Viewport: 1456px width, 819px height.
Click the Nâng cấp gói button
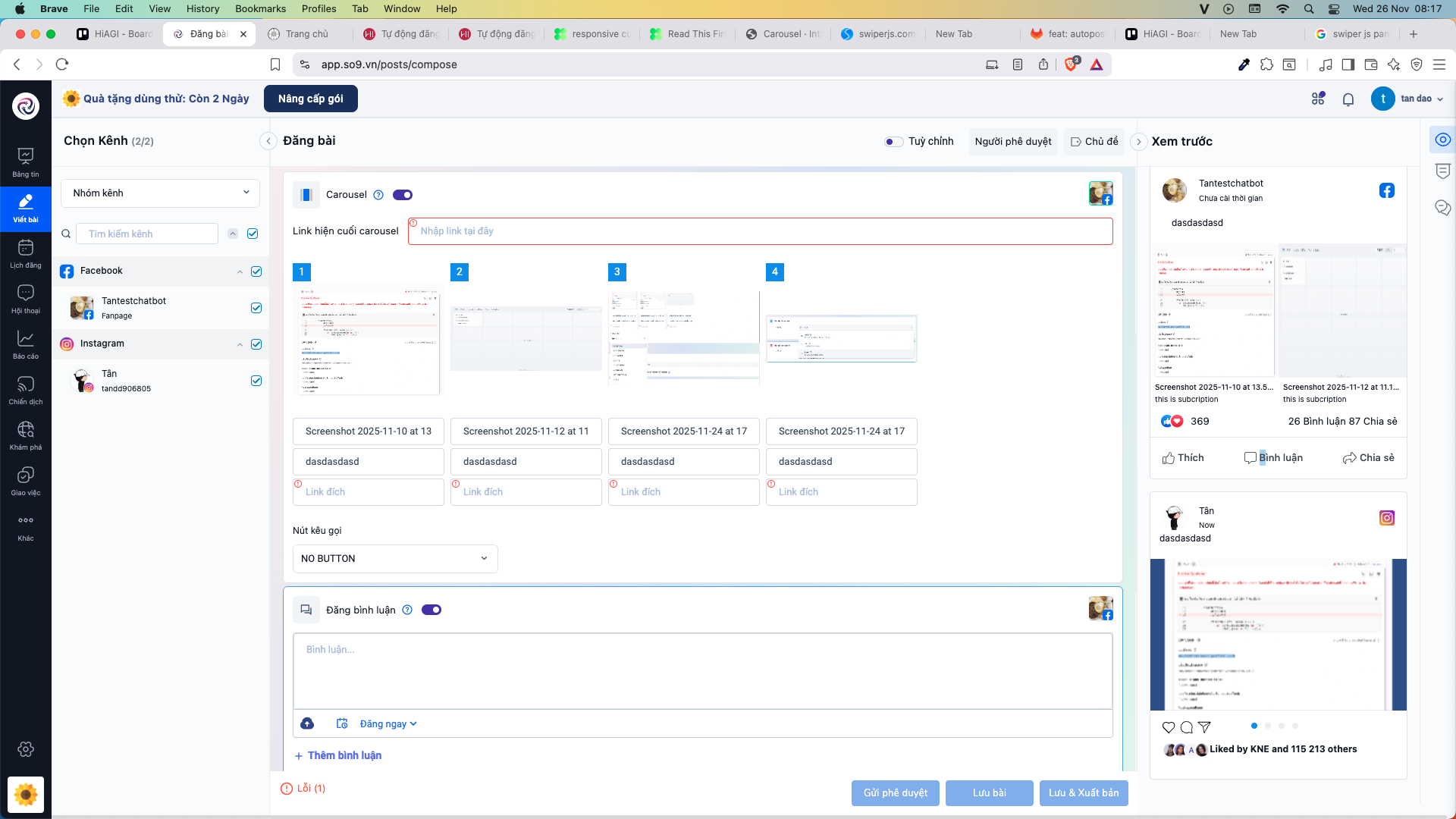(310, 99)
